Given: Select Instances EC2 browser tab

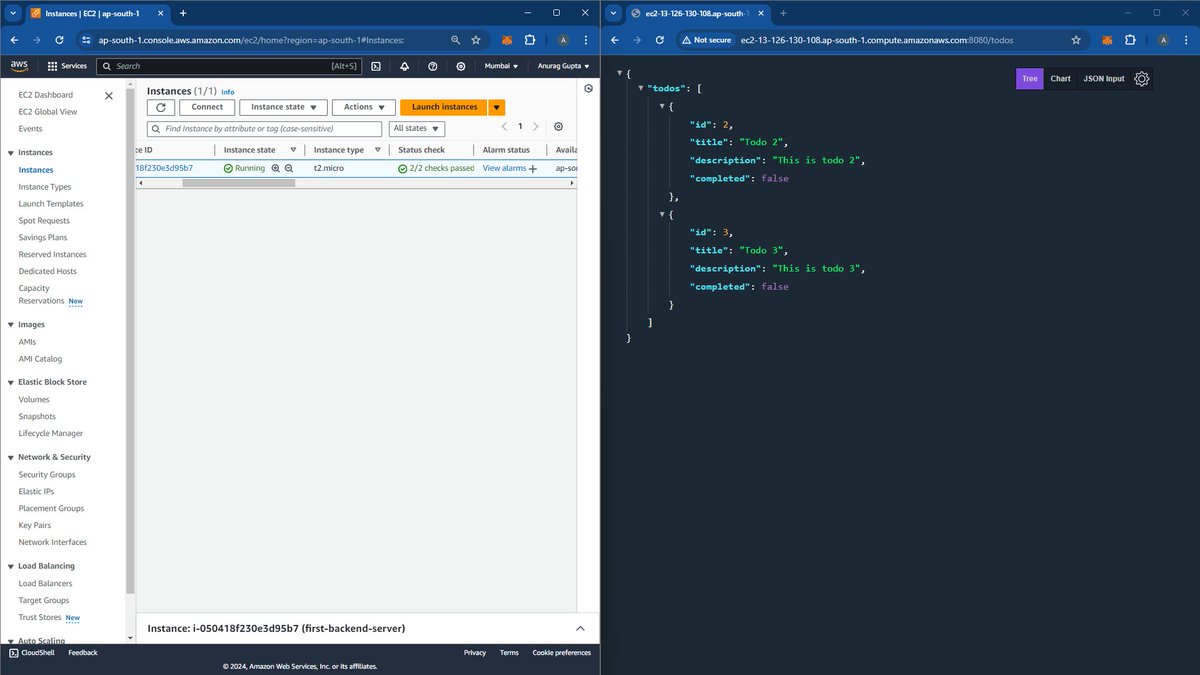Looking at the screenshot, I should pos(96,13).
